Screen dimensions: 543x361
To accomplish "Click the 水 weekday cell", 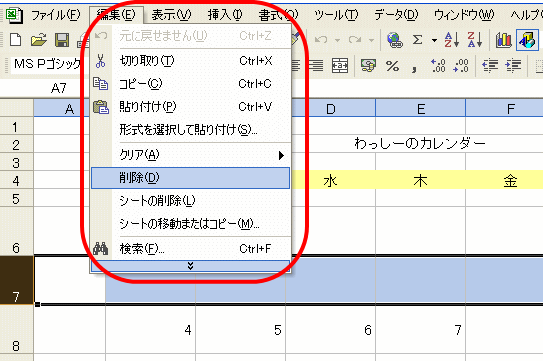I will click(x=330, y=180).
